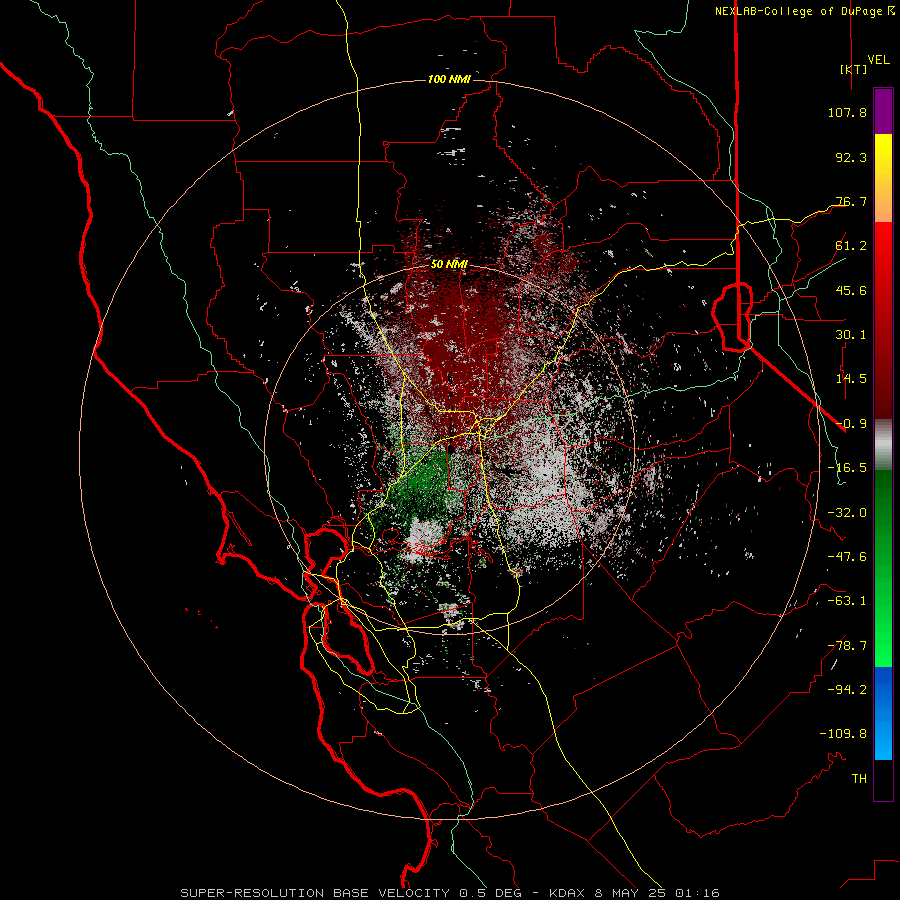The height and width of the screenshot is (900, 900).
Task: Click the TH threshold label
Action: [859, 779]
